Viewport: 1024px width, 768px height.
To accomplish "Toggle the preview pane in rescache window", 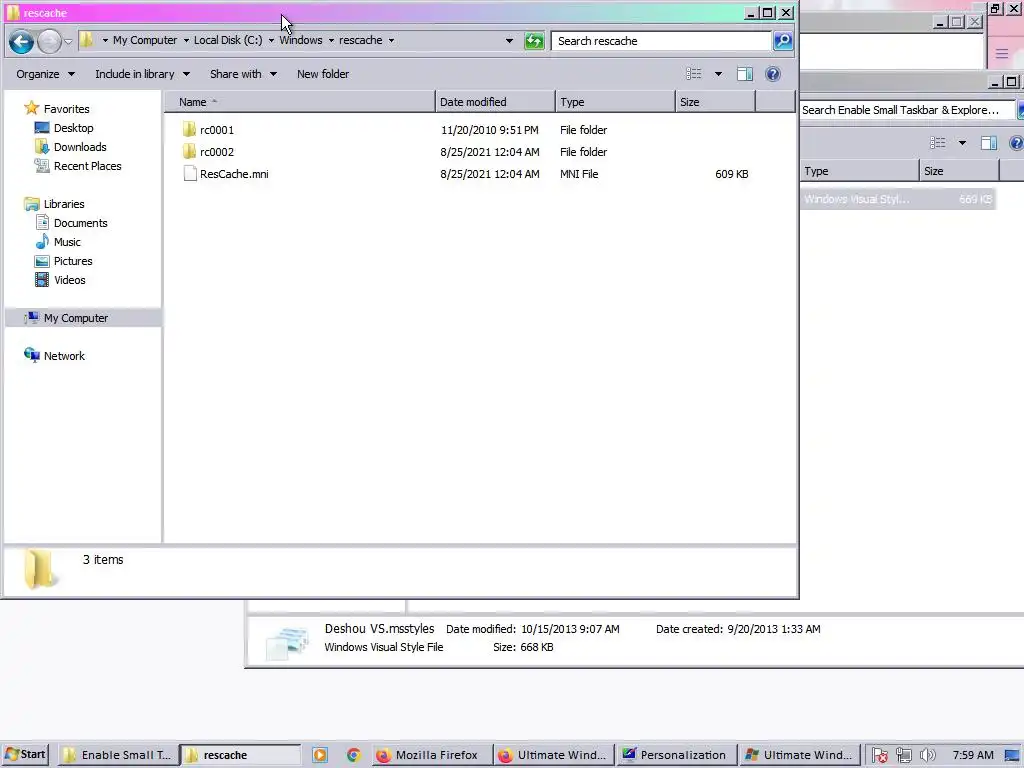I will pos(745,74).
